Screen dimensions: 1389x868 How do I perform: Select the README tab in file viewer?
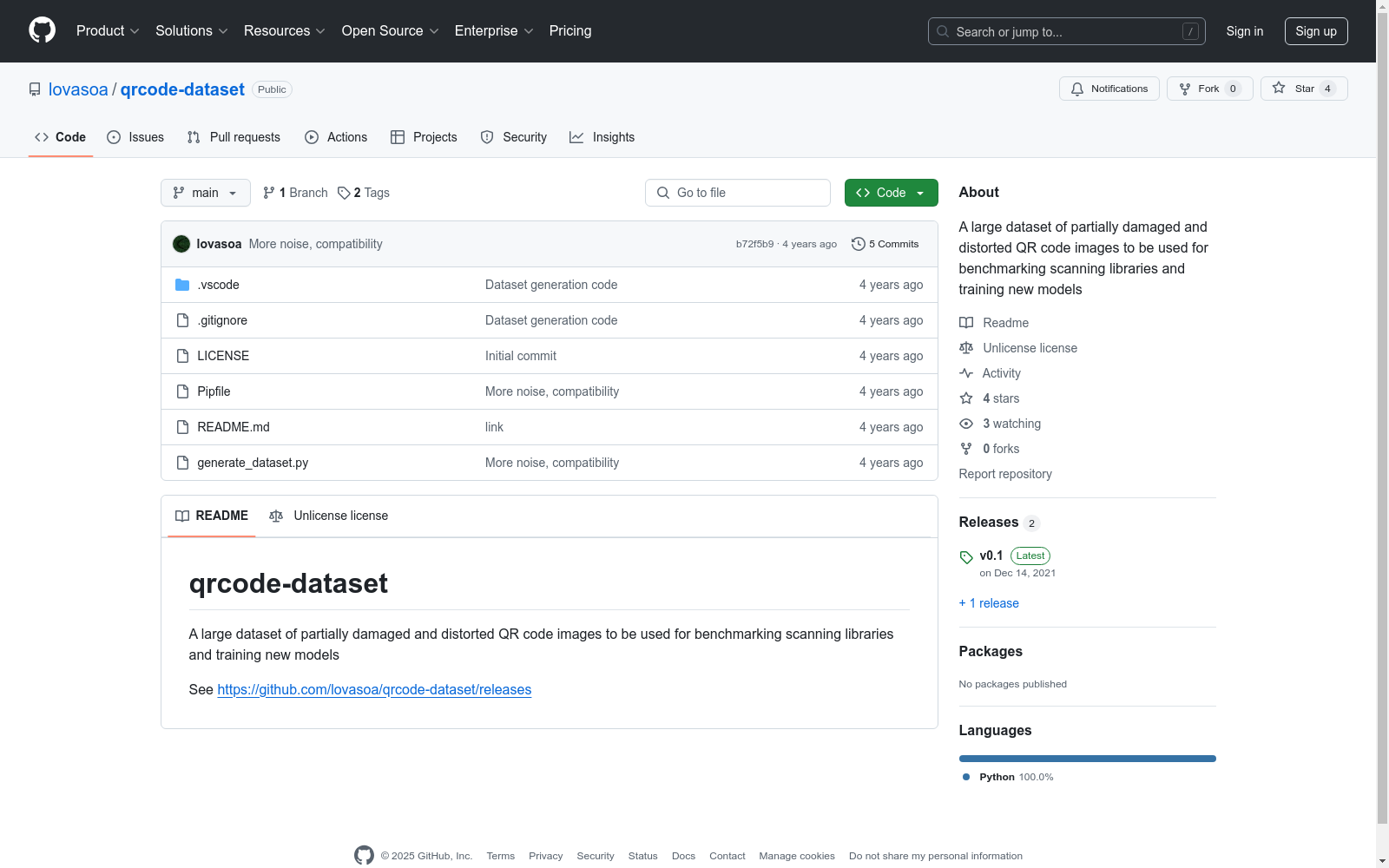(212, 516)
